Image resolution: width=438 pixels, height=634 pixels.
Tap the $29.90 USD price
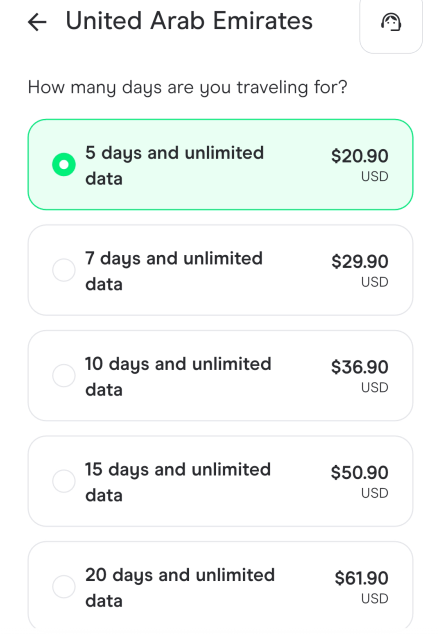[x=360, y=271]
